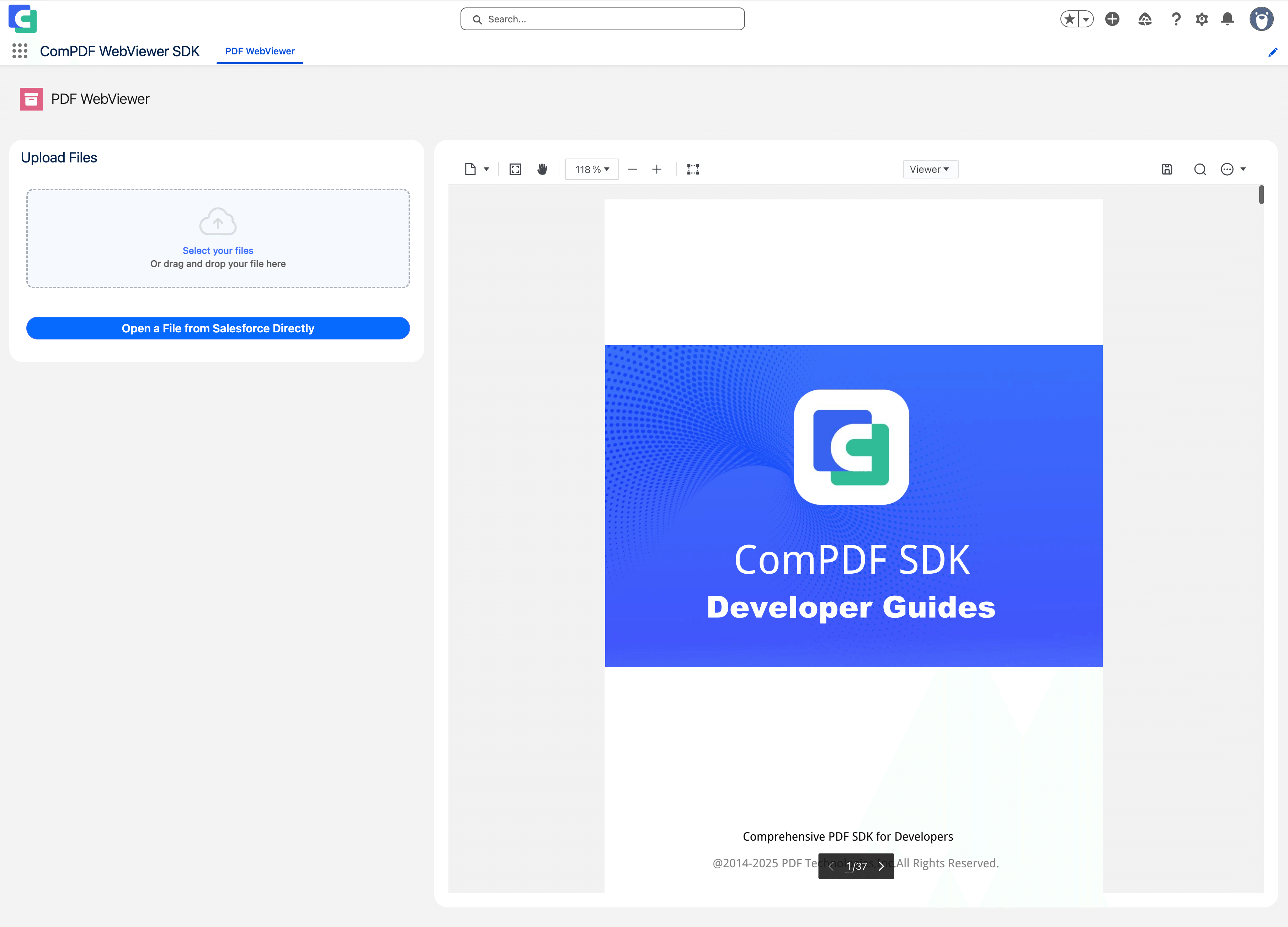Open the Viewer mode dropdown
1288x927 pixels.
pyautogui.click(x=930, y=168)
